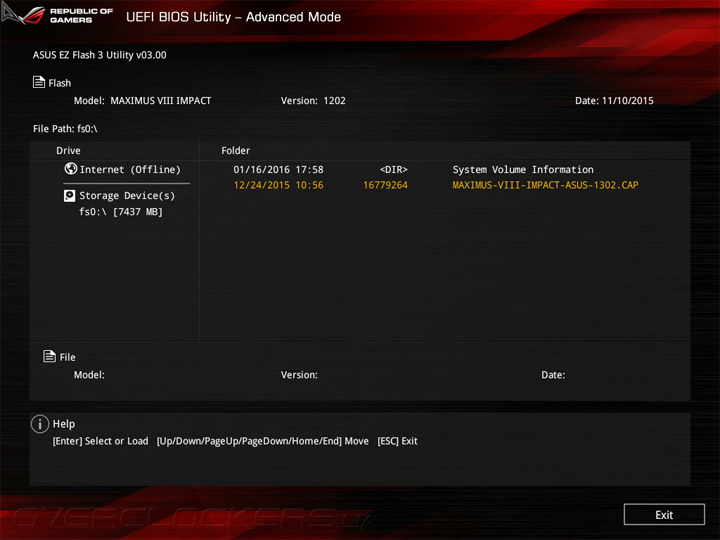
Task: Open System Volume Information folder
Action: [x=523, y=169]
